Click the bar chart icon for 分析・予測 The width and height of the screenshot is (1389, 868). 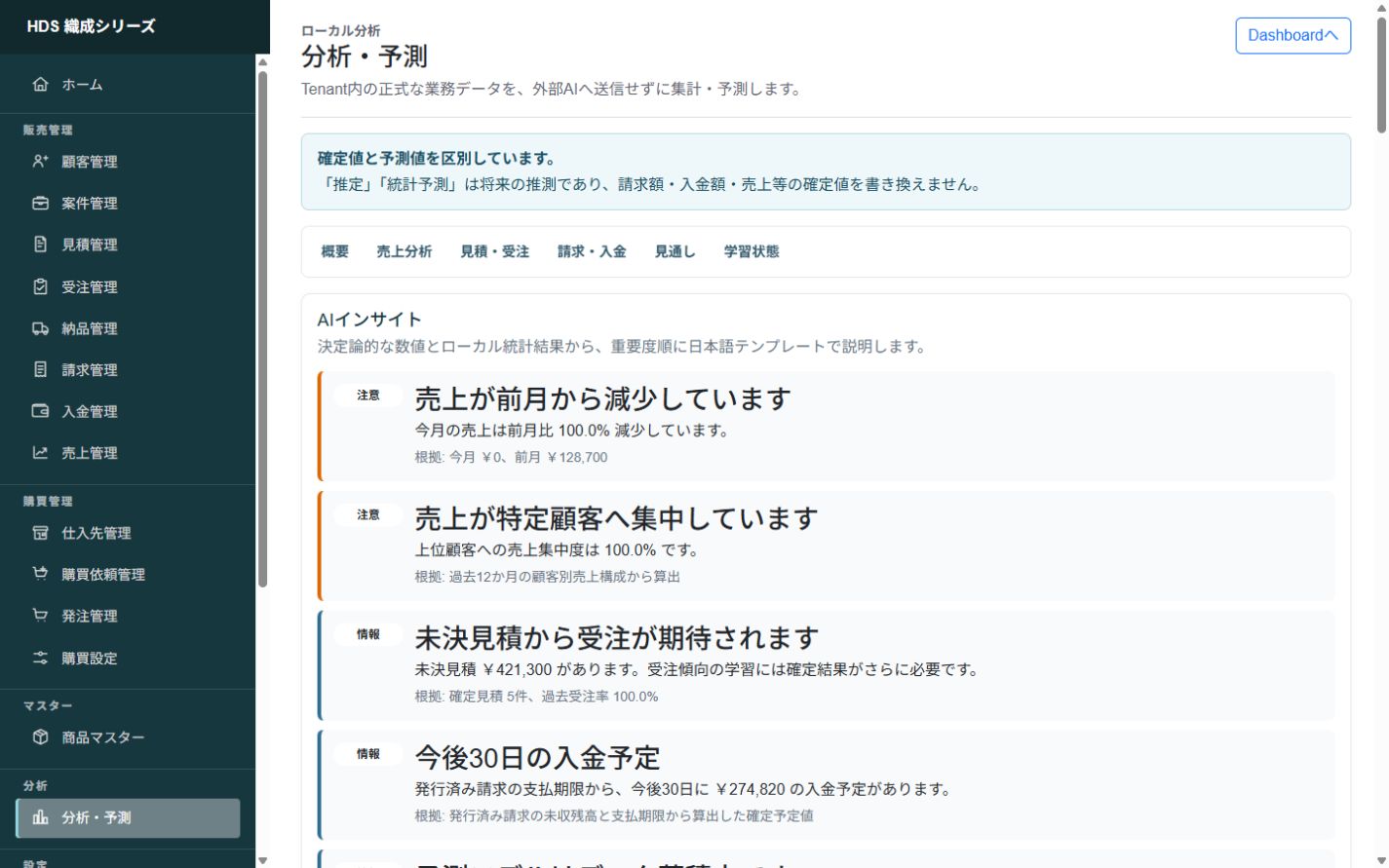(x=40, y=818)
